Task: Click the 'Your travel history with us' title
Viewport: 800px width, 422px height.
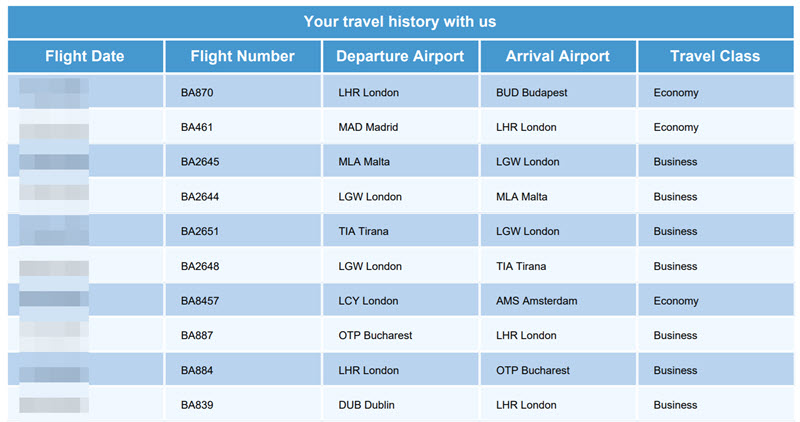Action: (x=400, y=22)
